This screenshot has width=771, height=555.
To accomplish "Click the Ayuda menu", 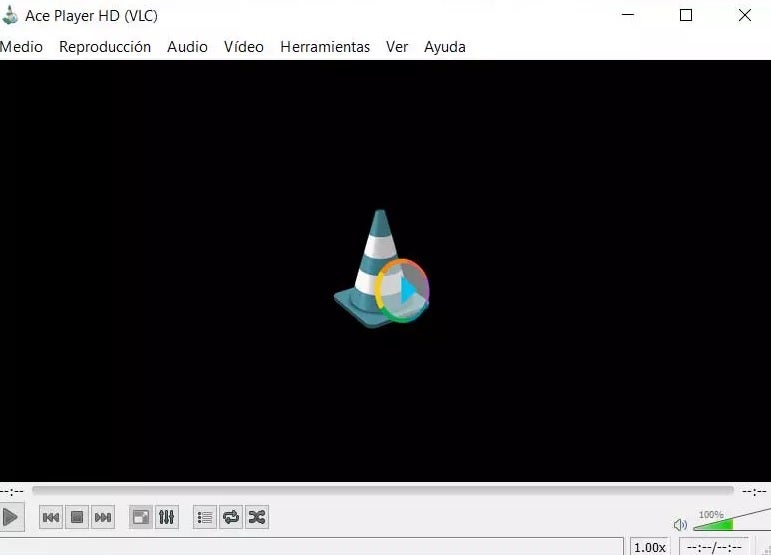I will 445,47.
